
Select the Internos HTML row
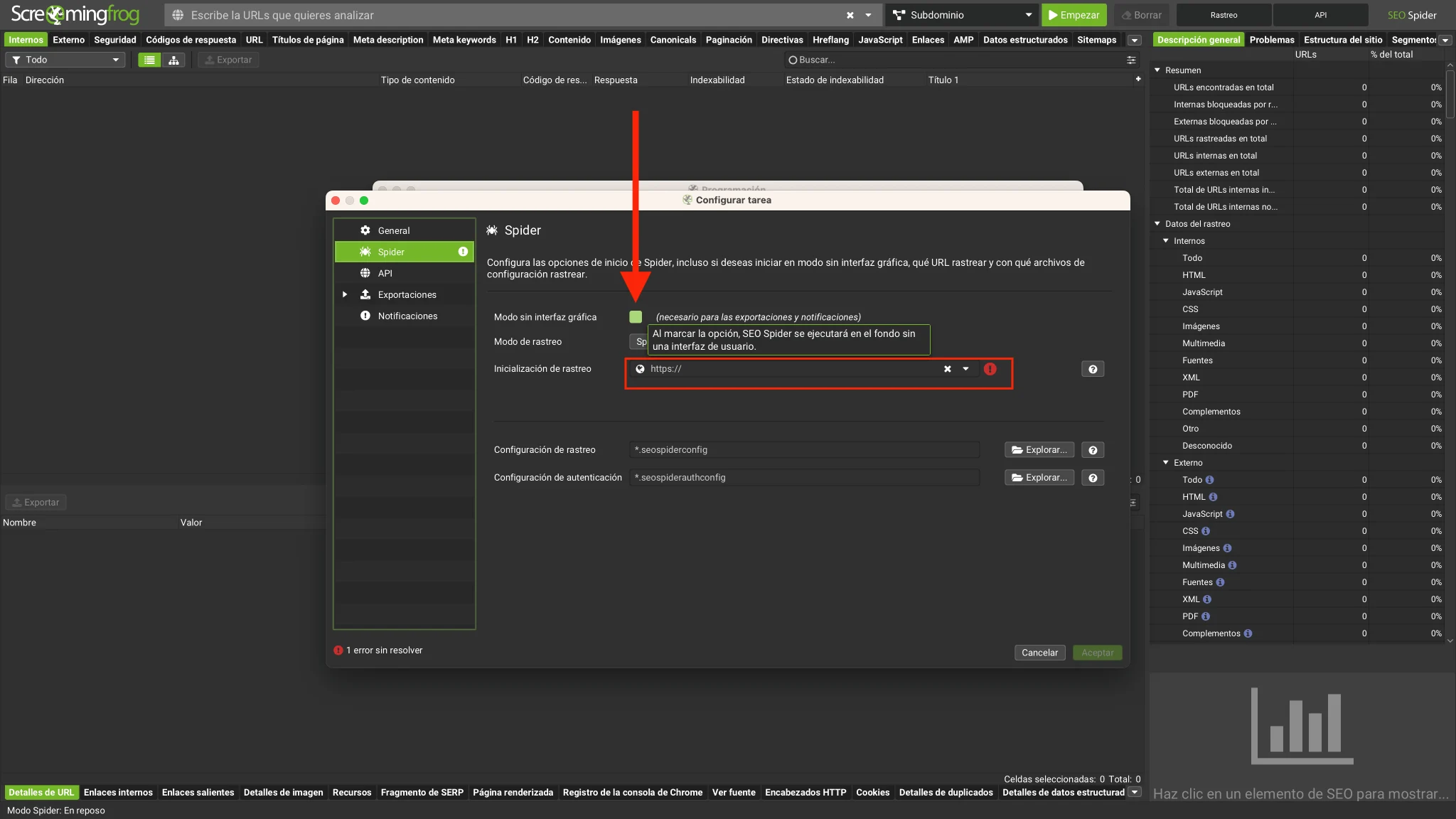[1297, 274]
